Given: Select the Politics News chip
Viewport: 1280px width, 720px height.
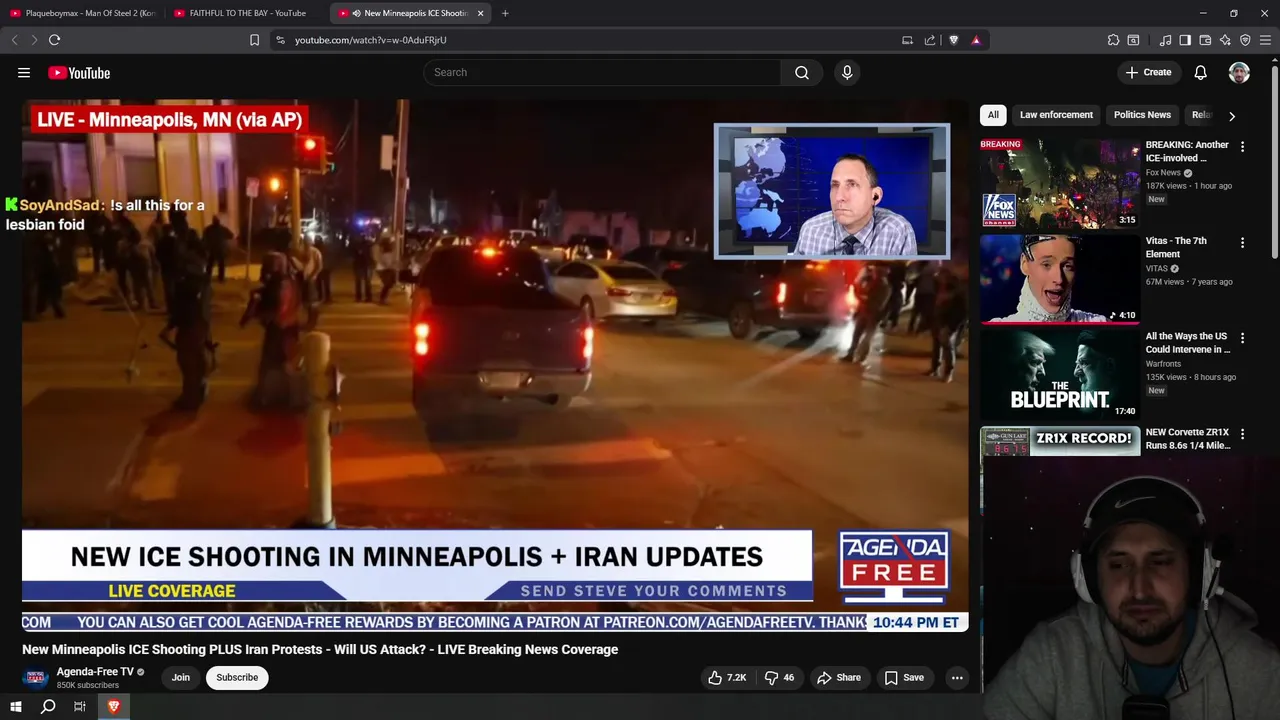Looking at the screenshot, I should (x=1142, y=115).
